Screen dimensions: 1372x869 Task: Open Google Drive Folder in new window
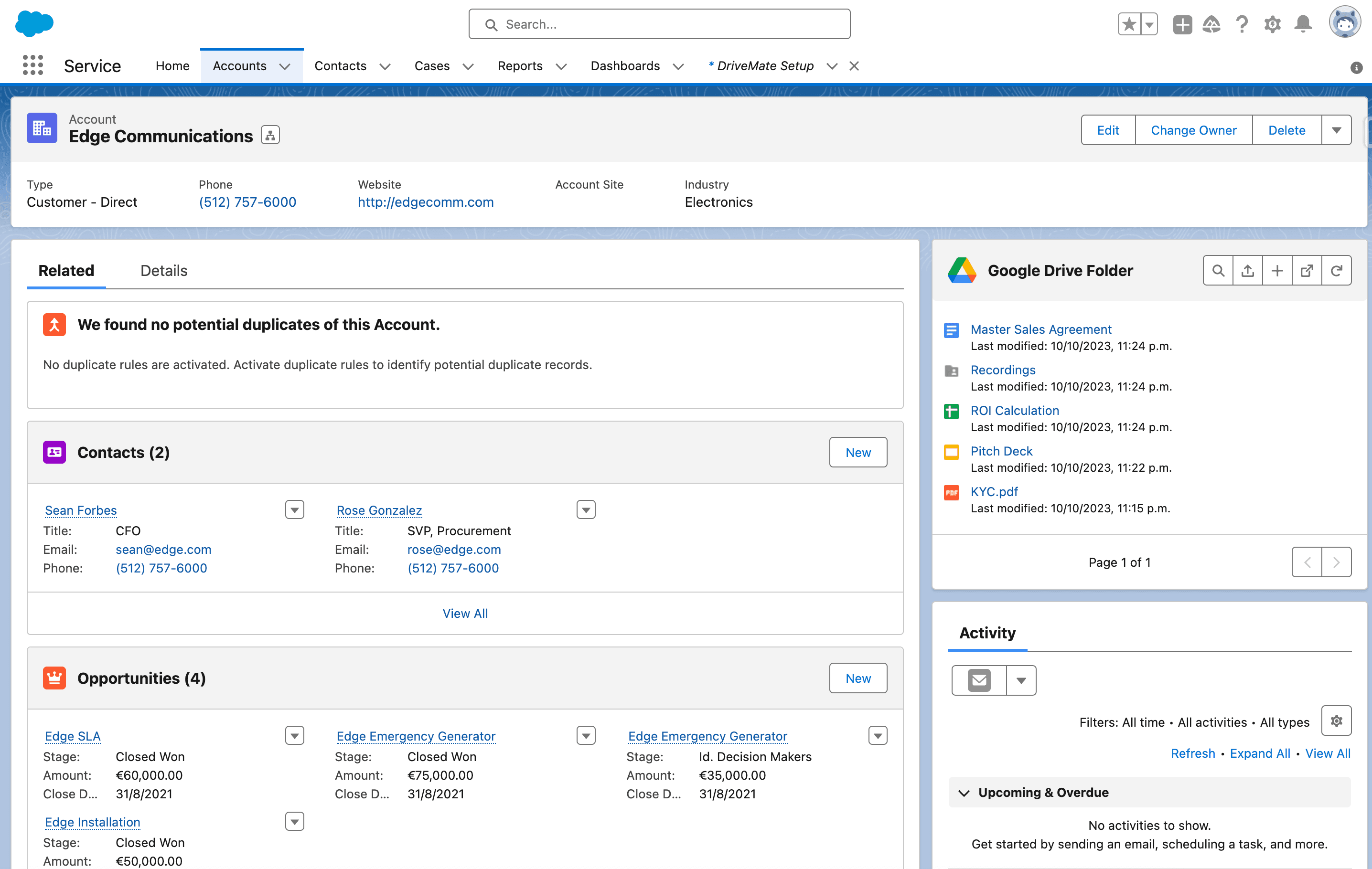[x=1307, y=271]
